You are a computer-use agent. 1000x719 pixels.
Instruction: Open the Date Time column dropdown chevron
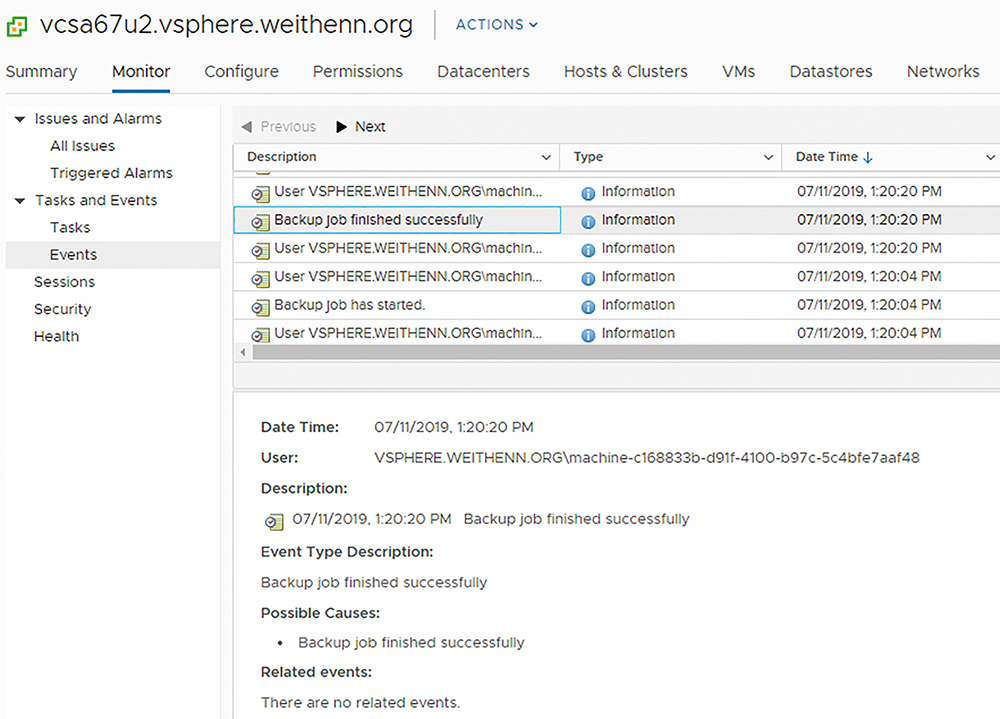click(990, 158)
